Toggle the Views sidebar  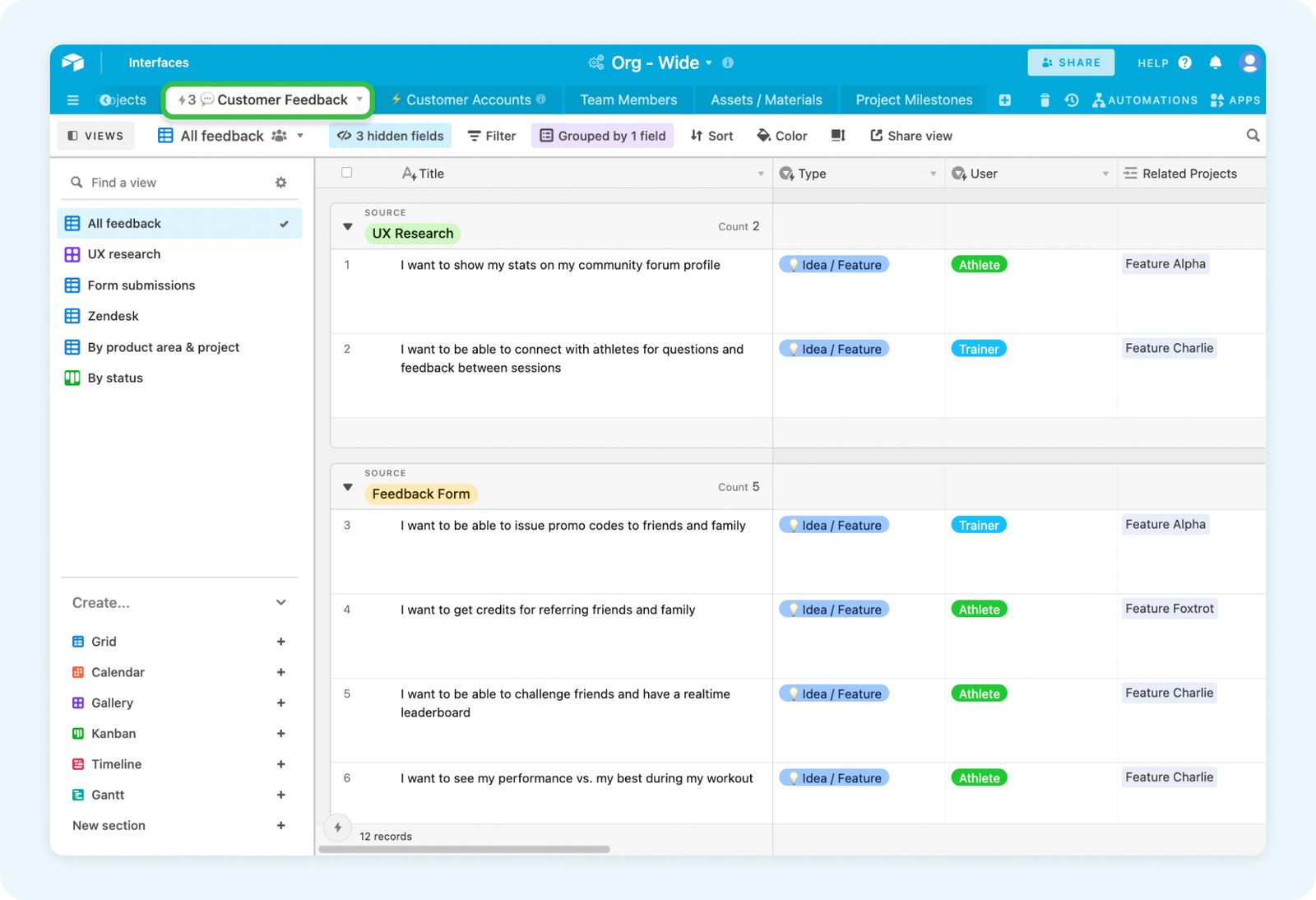click(96, 136)
